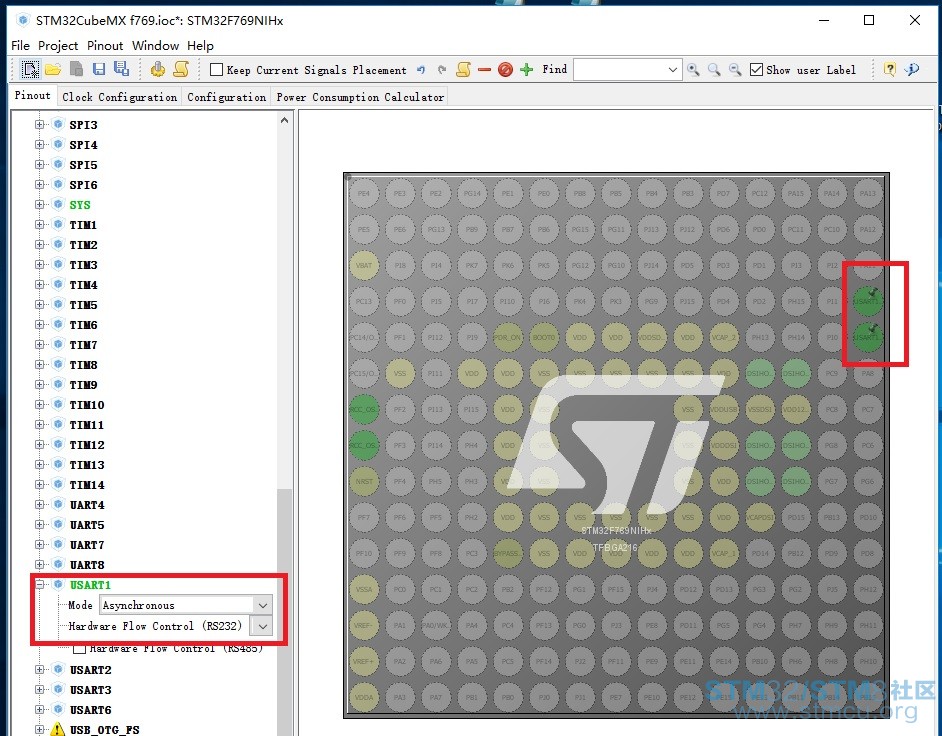The height and width of the screenshot is (736, 942).
Task: Click the red minus icon
Action: pos(484,70)
